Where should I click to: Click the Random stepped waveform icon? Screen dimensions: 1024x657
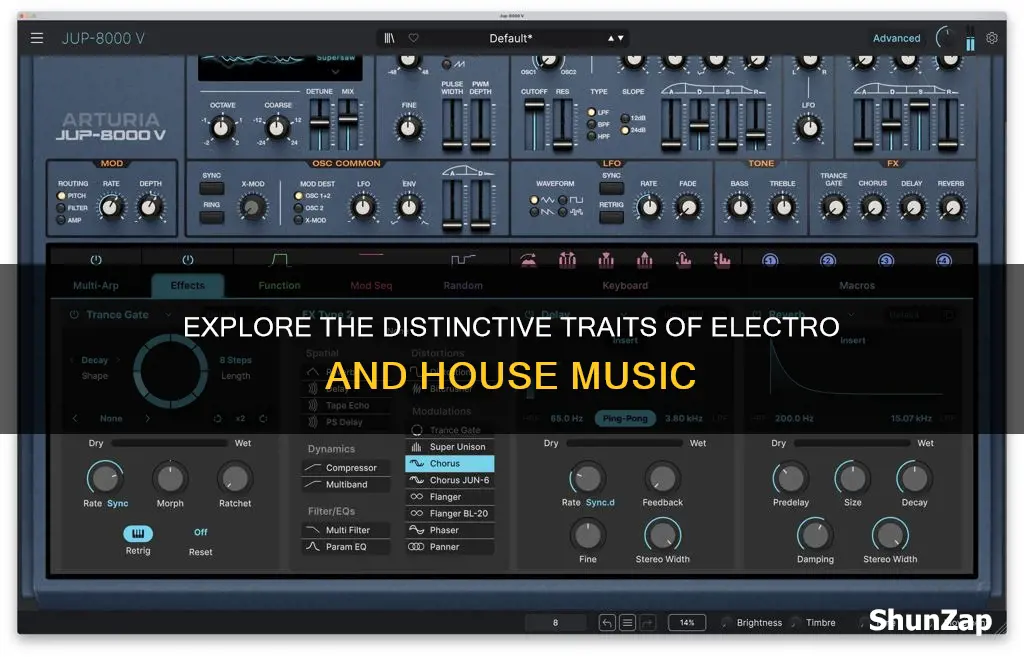point(463,260)
